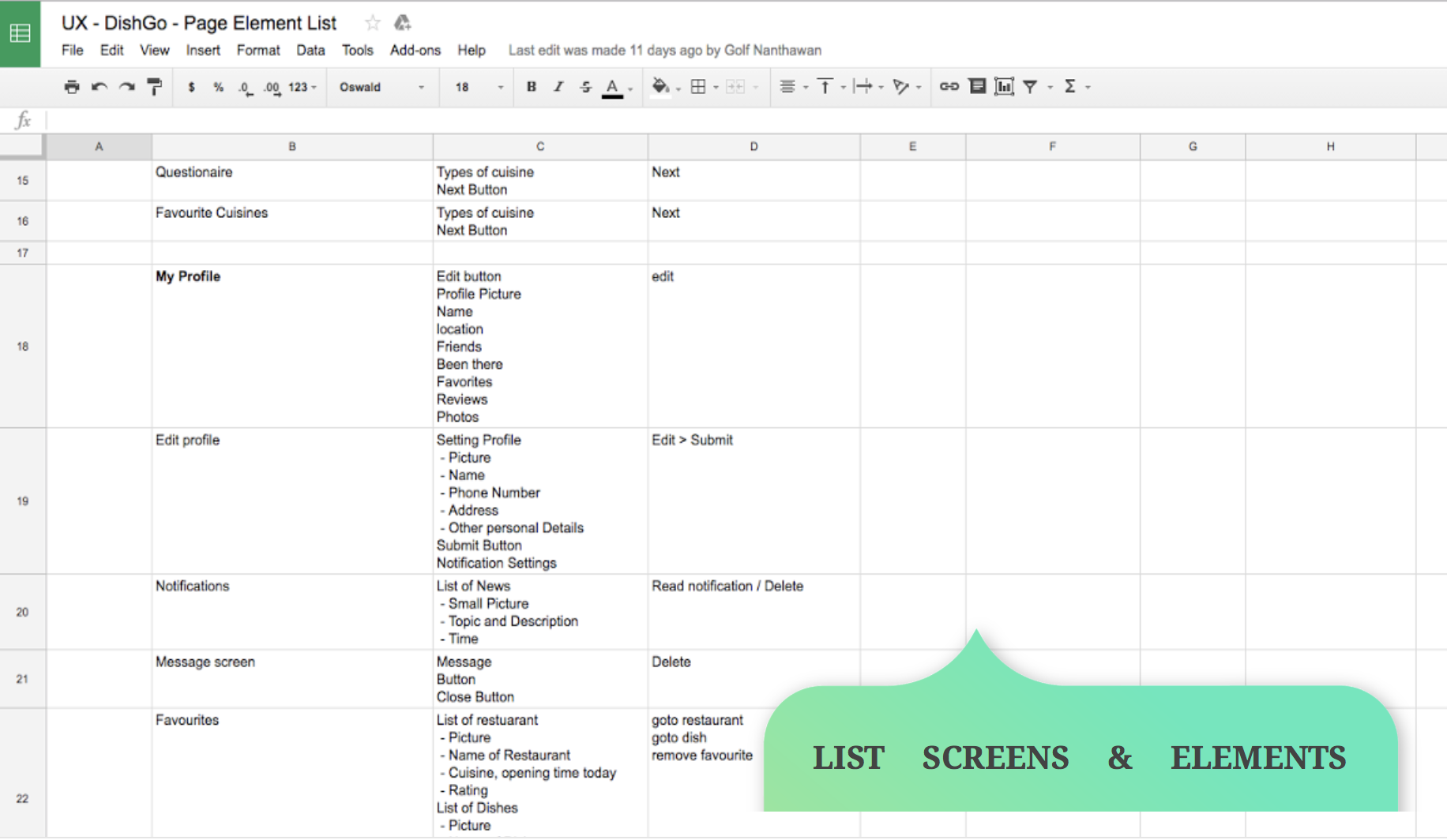Toggle strikethrough formatting
The width and height of the screenshot is (1447, 840).
click(x=585, y=87)
